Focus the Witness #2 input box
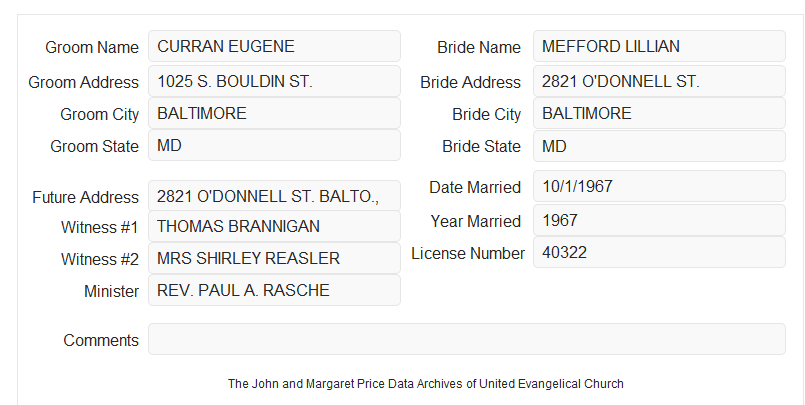Image resolution: width=805 pixels, height=405 pixels. pos(274,258)
